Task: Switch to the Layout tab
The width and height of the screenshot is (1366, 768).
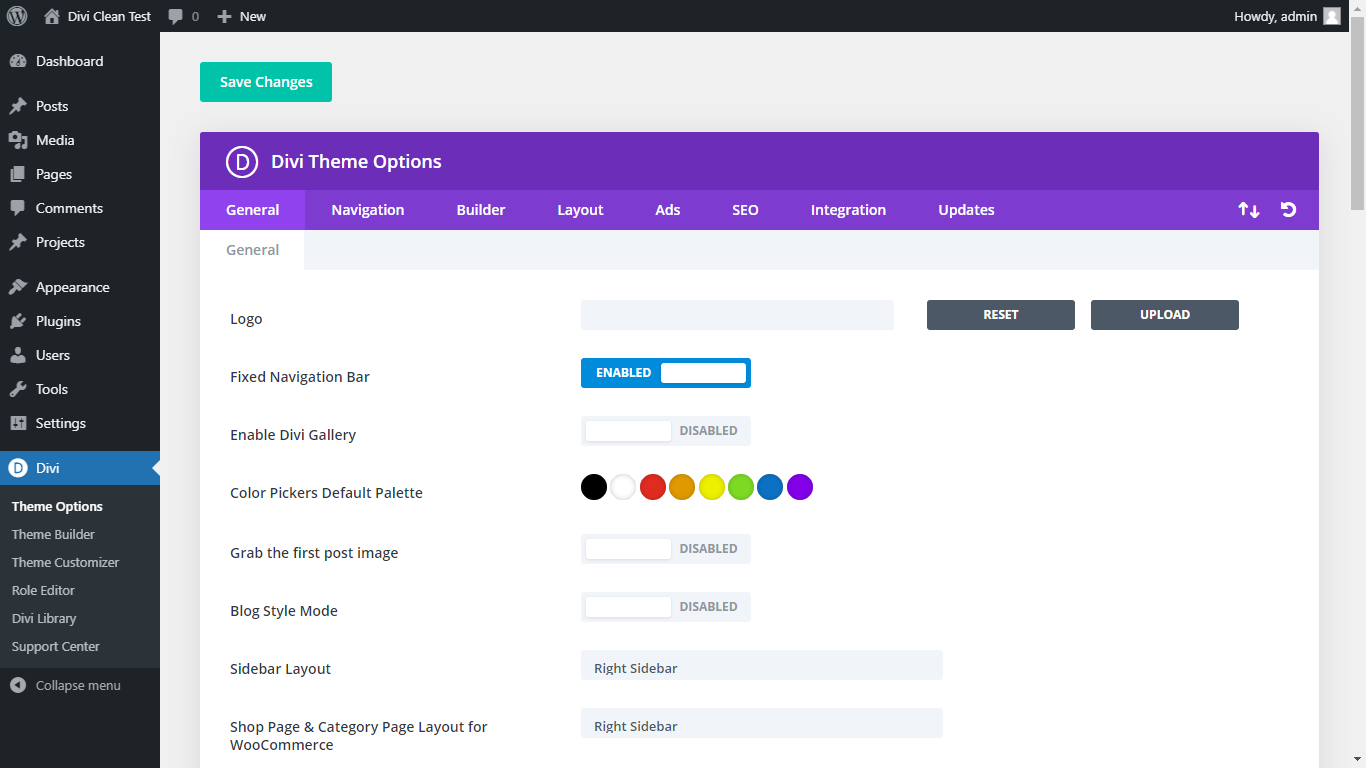Action: click(x=580, y=210)
